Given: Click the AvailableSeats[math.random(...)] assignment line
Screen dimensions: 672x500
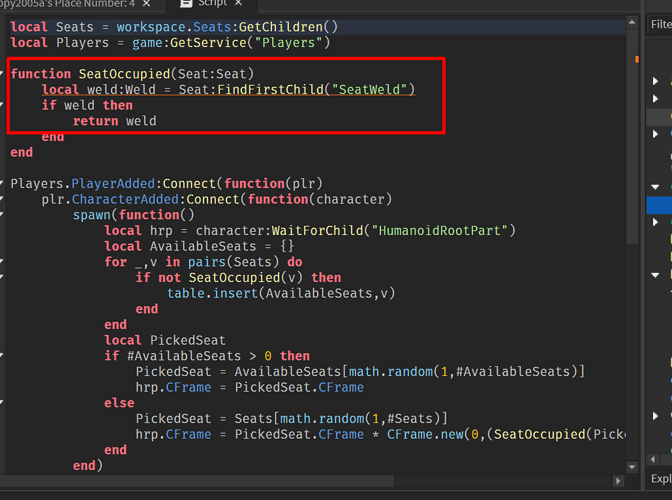Looking at the screenshot, I should pyautogui.click(x=360, y=372).
